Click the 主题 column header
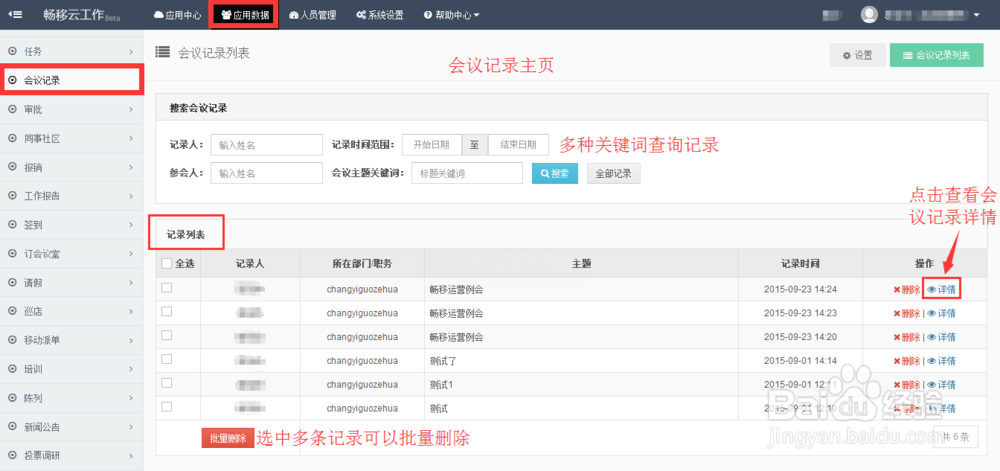The height and width of the screenshot is (471, 1000). (581, 263)
